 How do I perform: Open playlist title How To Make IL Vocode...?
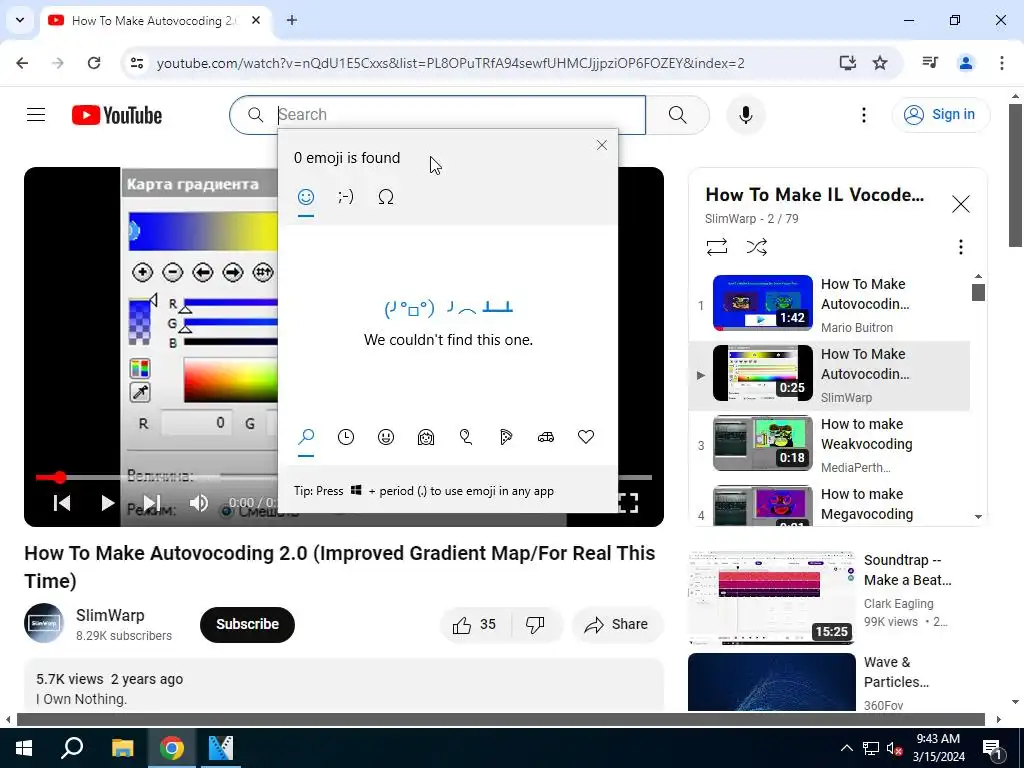814,195
